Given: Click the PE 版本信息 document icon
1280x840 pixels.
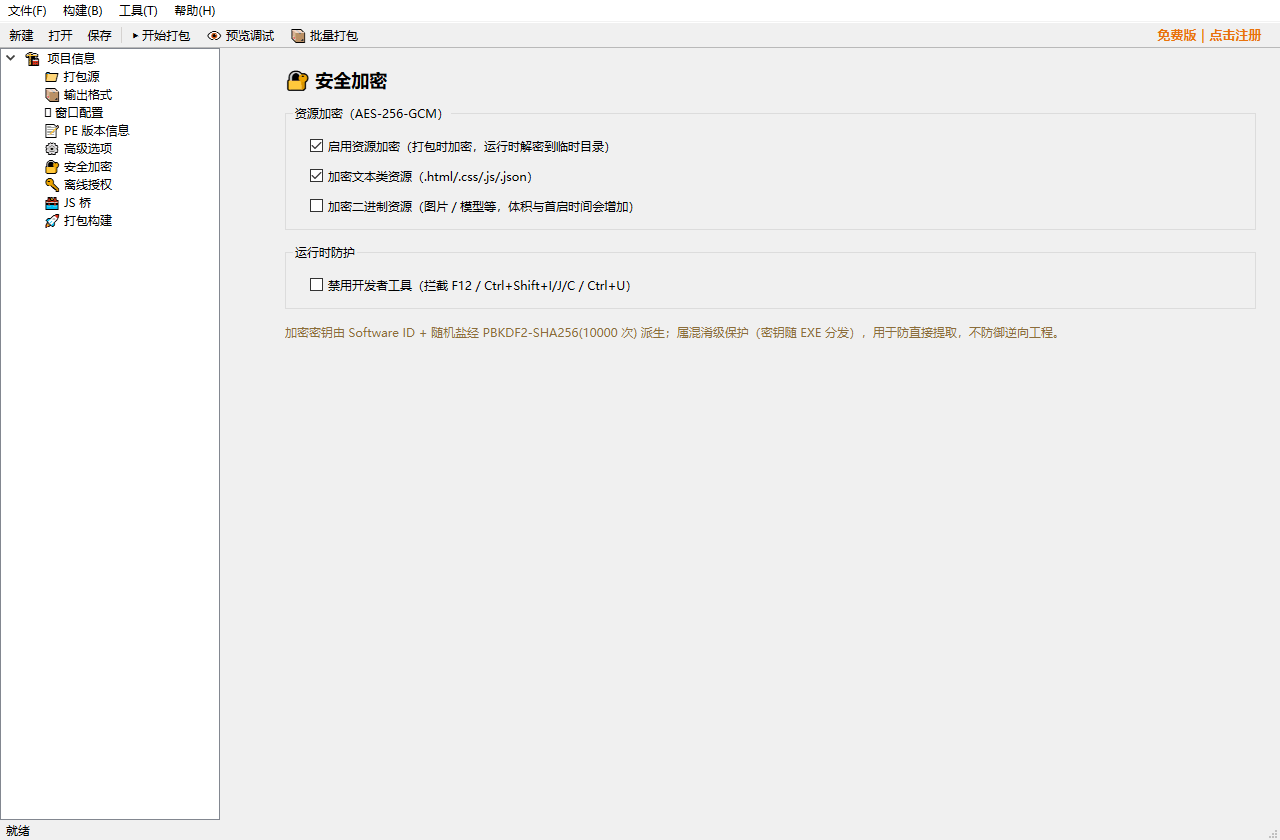Looking at the screenshot, I should [x=52, y=131].
